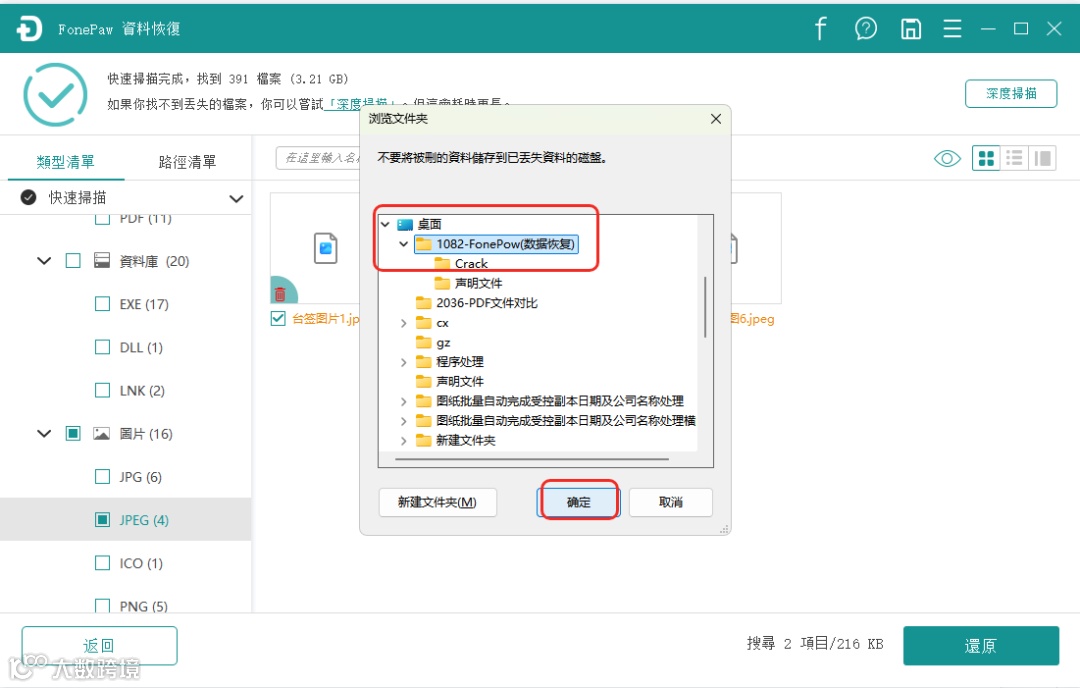This screenshot has width=1080, height=688.
Task: Close the 浏览文件夹 dialog
Action: [716, 118]
